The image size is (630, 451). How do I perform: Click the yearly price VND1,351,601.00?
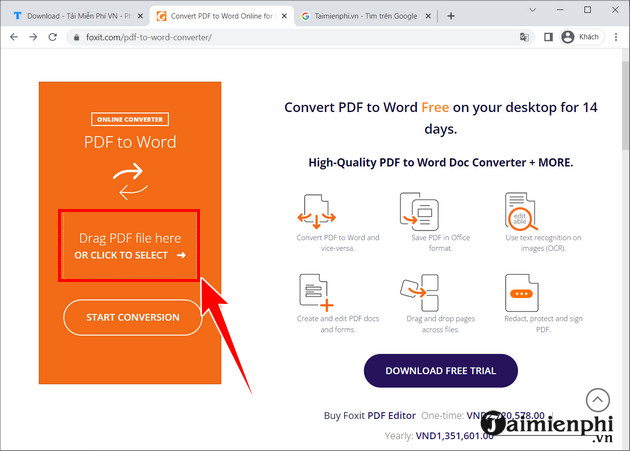point(454,436)
